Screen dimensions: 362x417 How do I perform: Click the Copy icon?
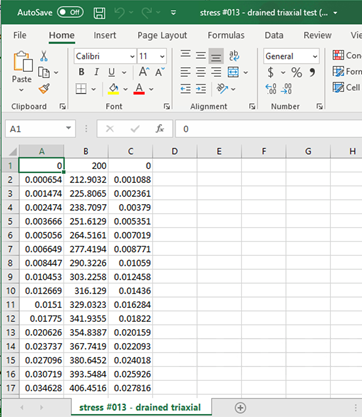point(44,72)
